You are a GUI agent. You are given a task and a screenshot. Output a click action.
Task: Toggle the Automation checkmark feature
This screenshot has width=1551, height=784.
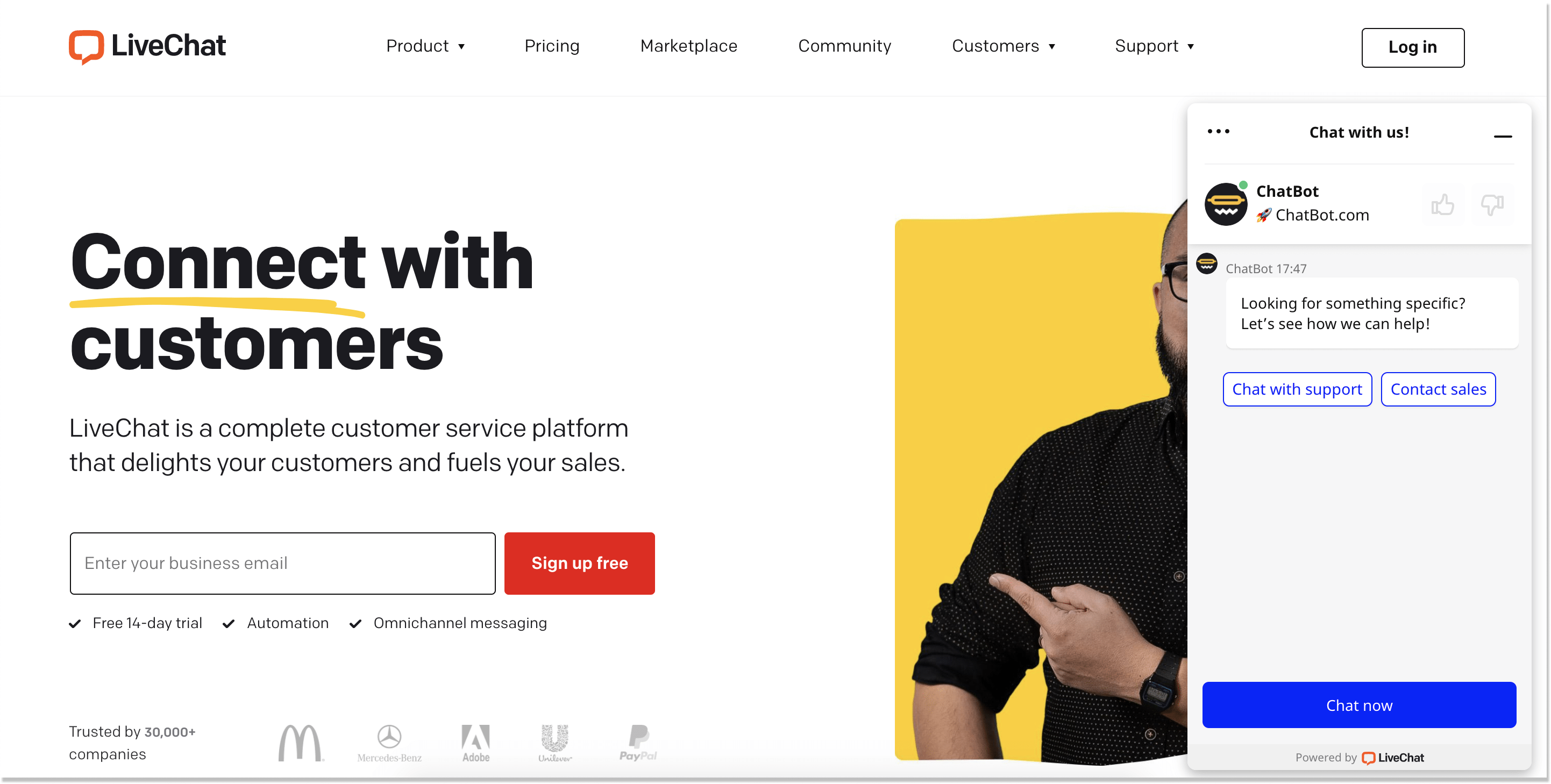coord(231,623)
